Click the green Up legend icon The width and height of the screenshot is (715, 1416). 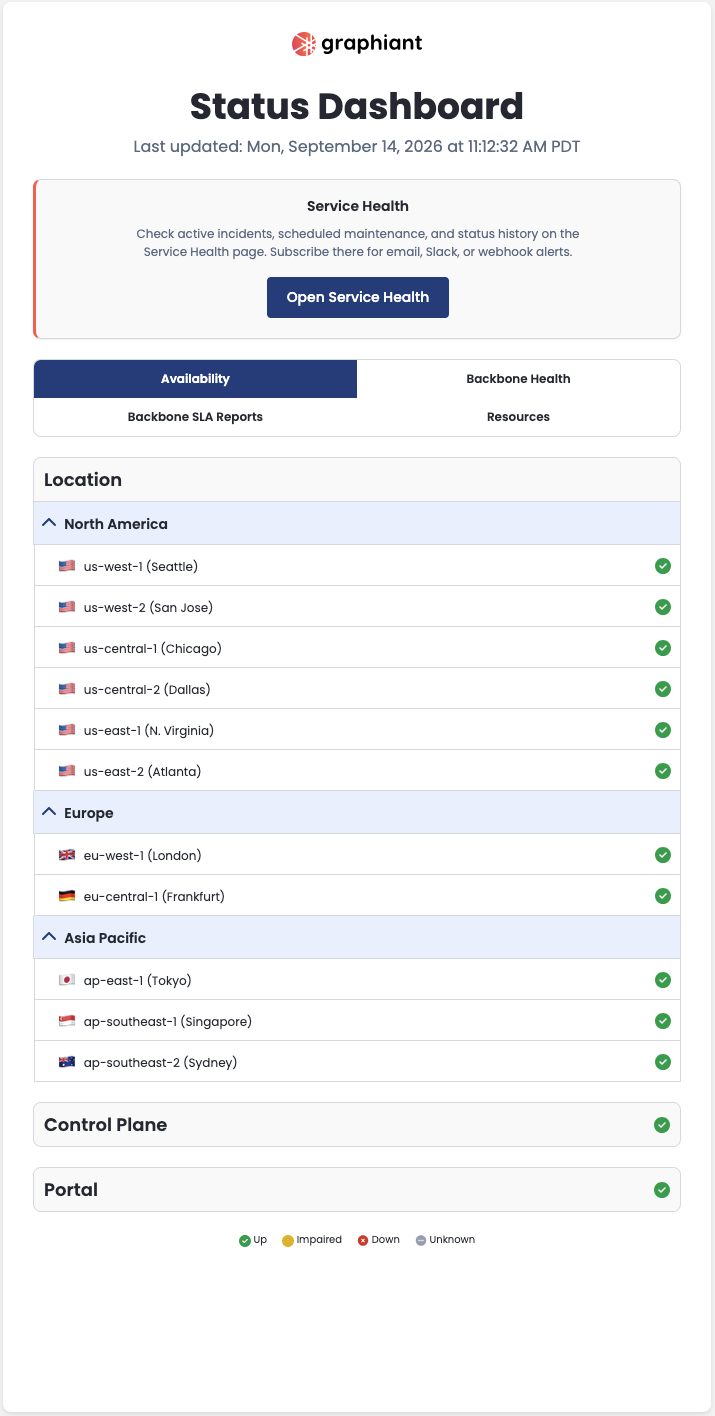click(x=245, y=1241)
